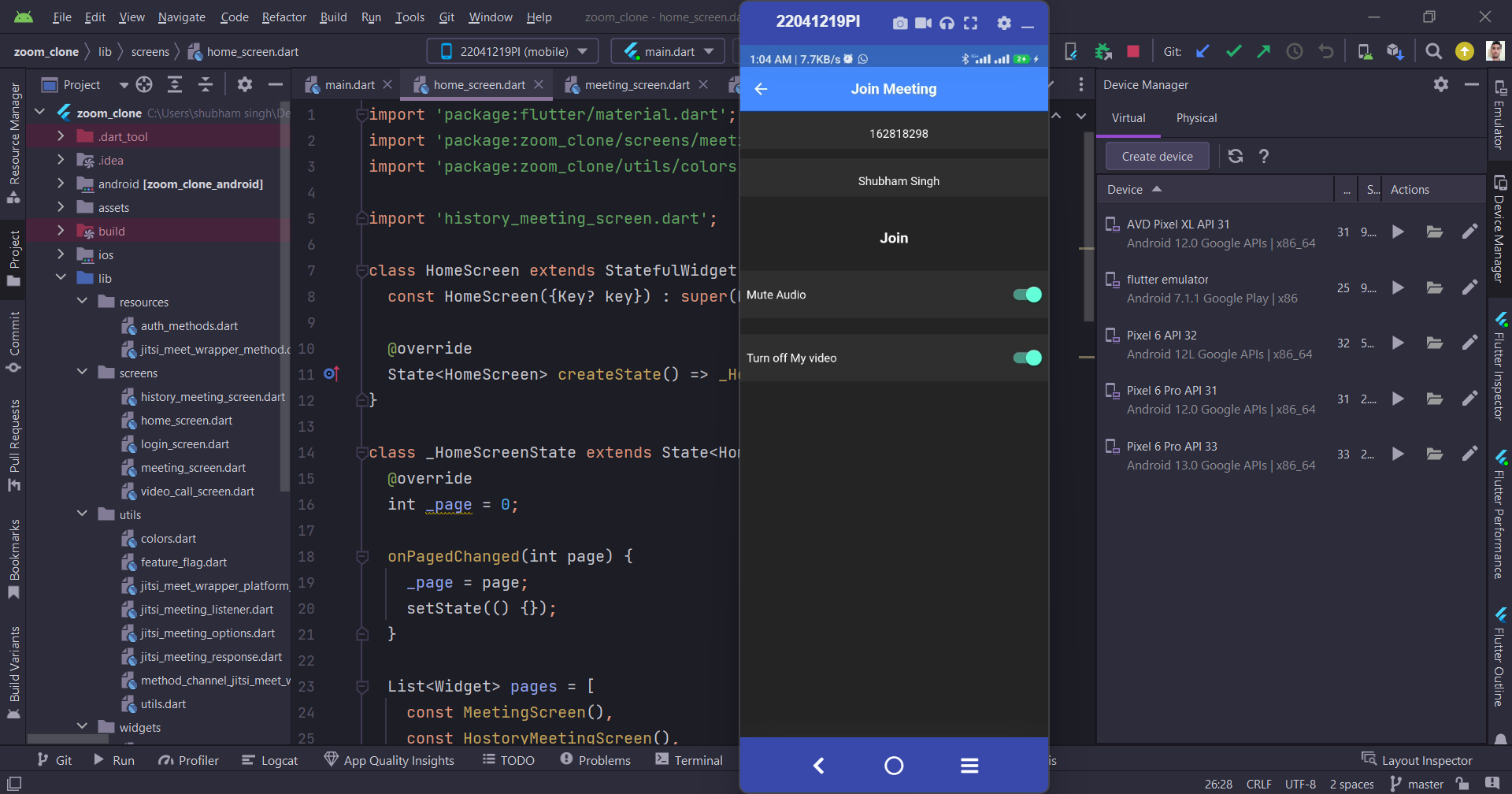Expand the .dart_tool folder
Viewport: 1512px width, 794px height.
tap(61, 136)
